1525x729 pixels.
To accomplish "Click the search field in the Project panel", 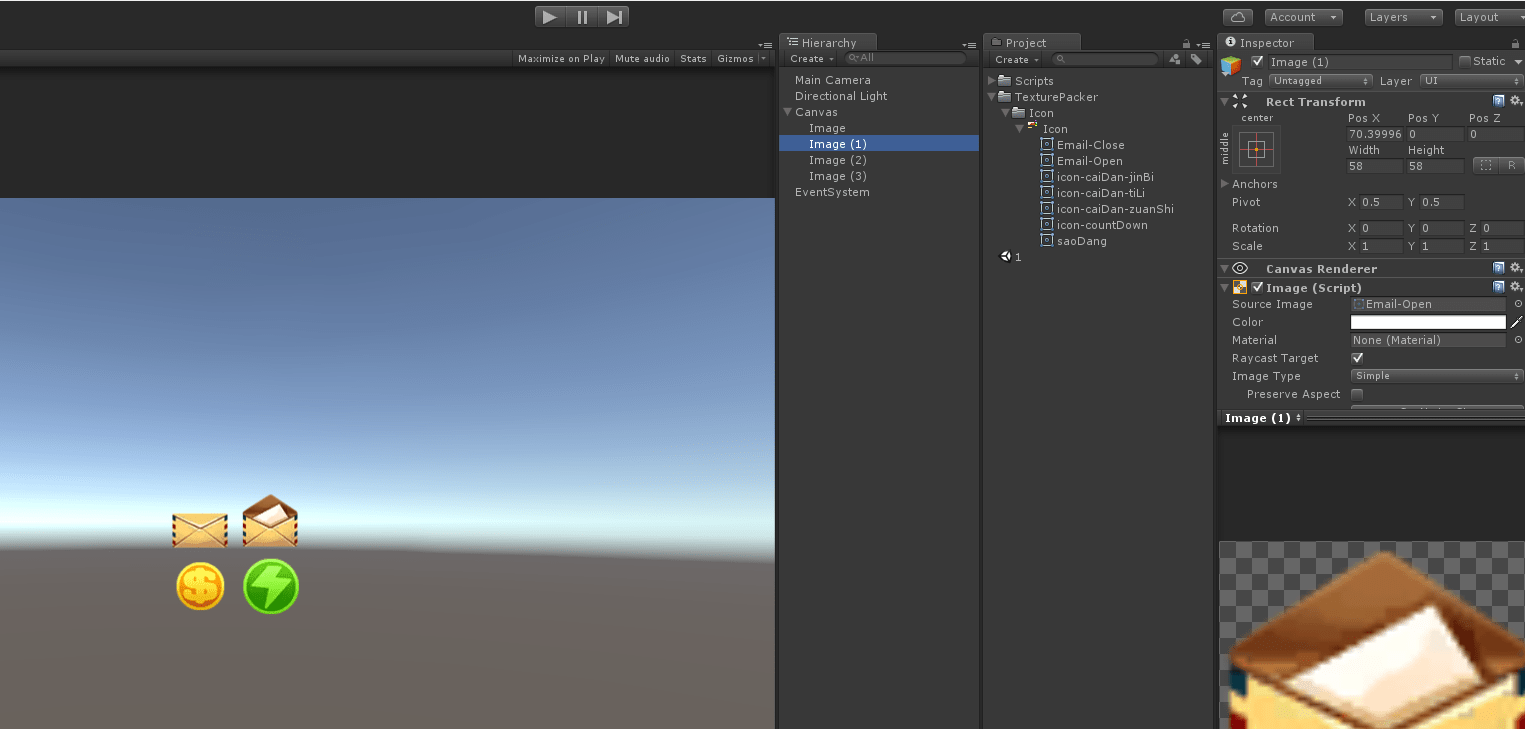I will [x=1105, y=59].
